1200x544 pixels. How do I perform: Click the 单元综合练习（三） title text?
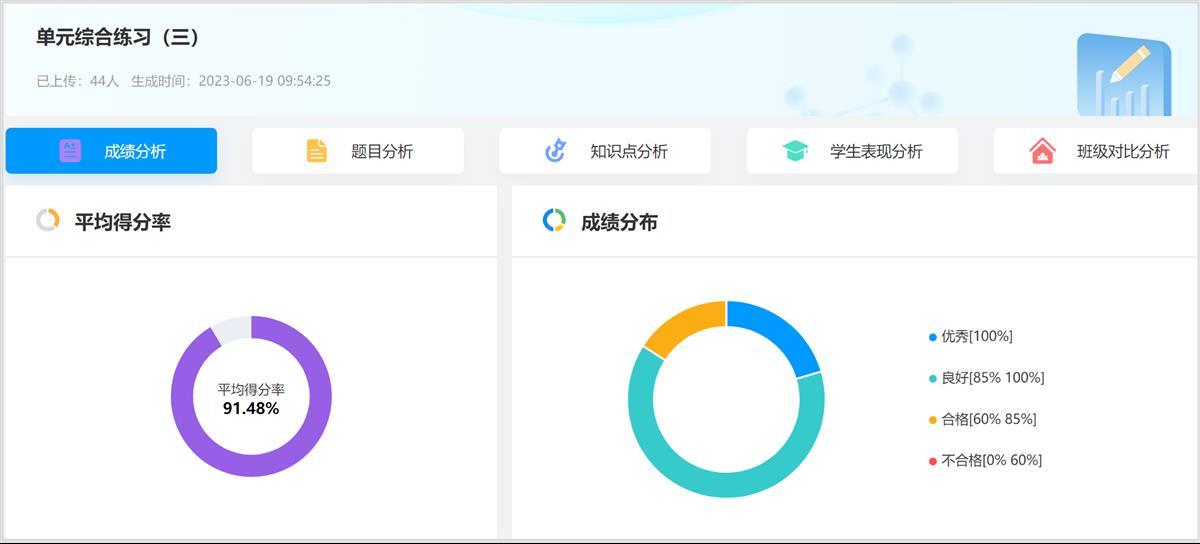pos(118,38)
